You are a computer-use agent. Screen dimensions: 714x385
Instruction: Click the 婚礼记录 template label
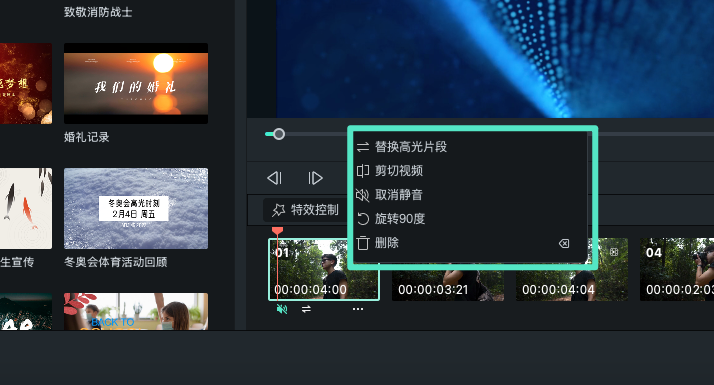click(x=87, y=137)
